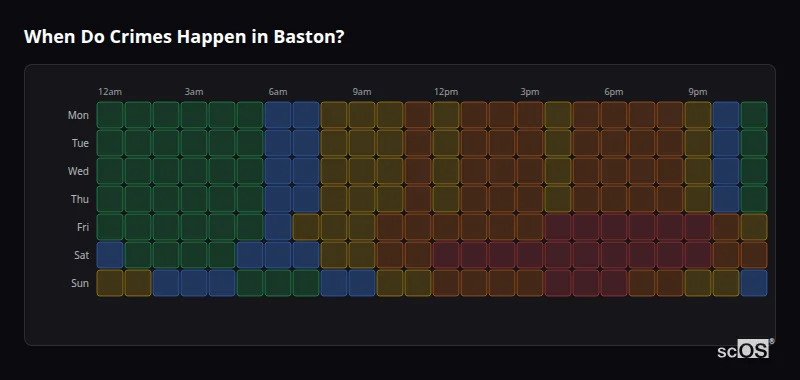Click the Sunday 9am blue cell
The image size is (800, 380).
click(362, 283)
